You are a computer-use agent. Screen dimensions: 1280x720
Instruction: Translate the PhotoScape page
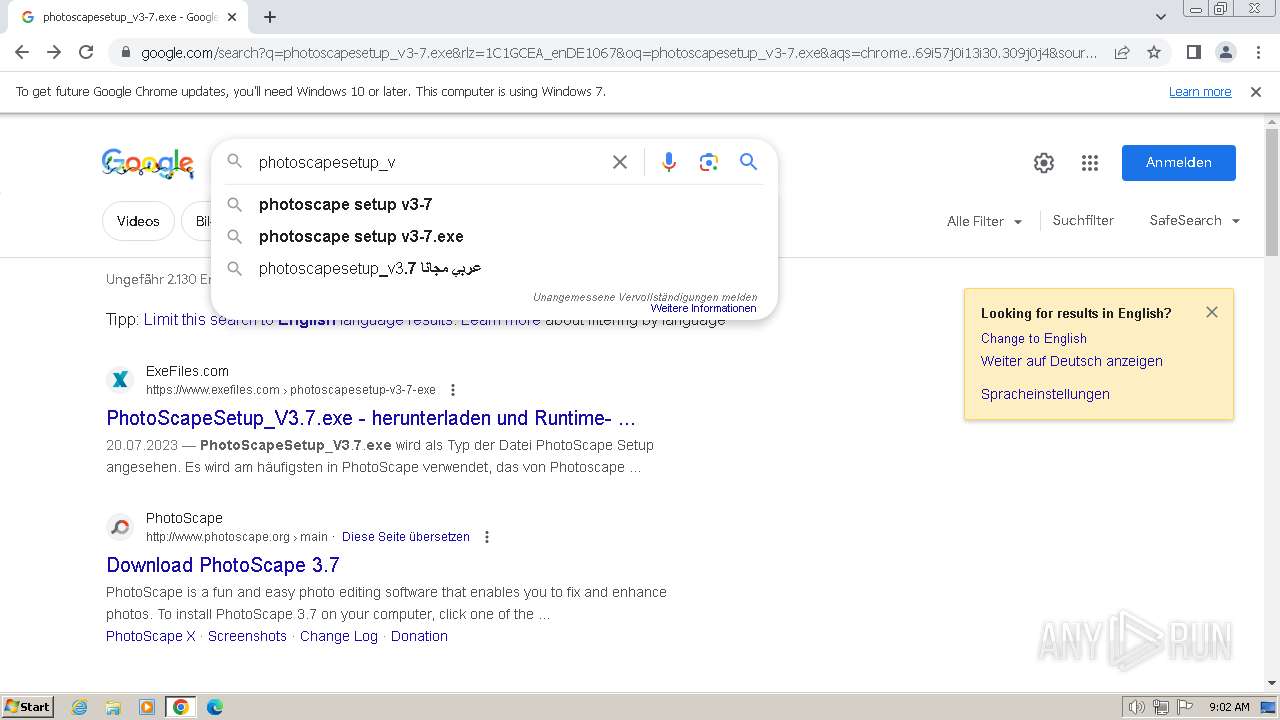406,537
